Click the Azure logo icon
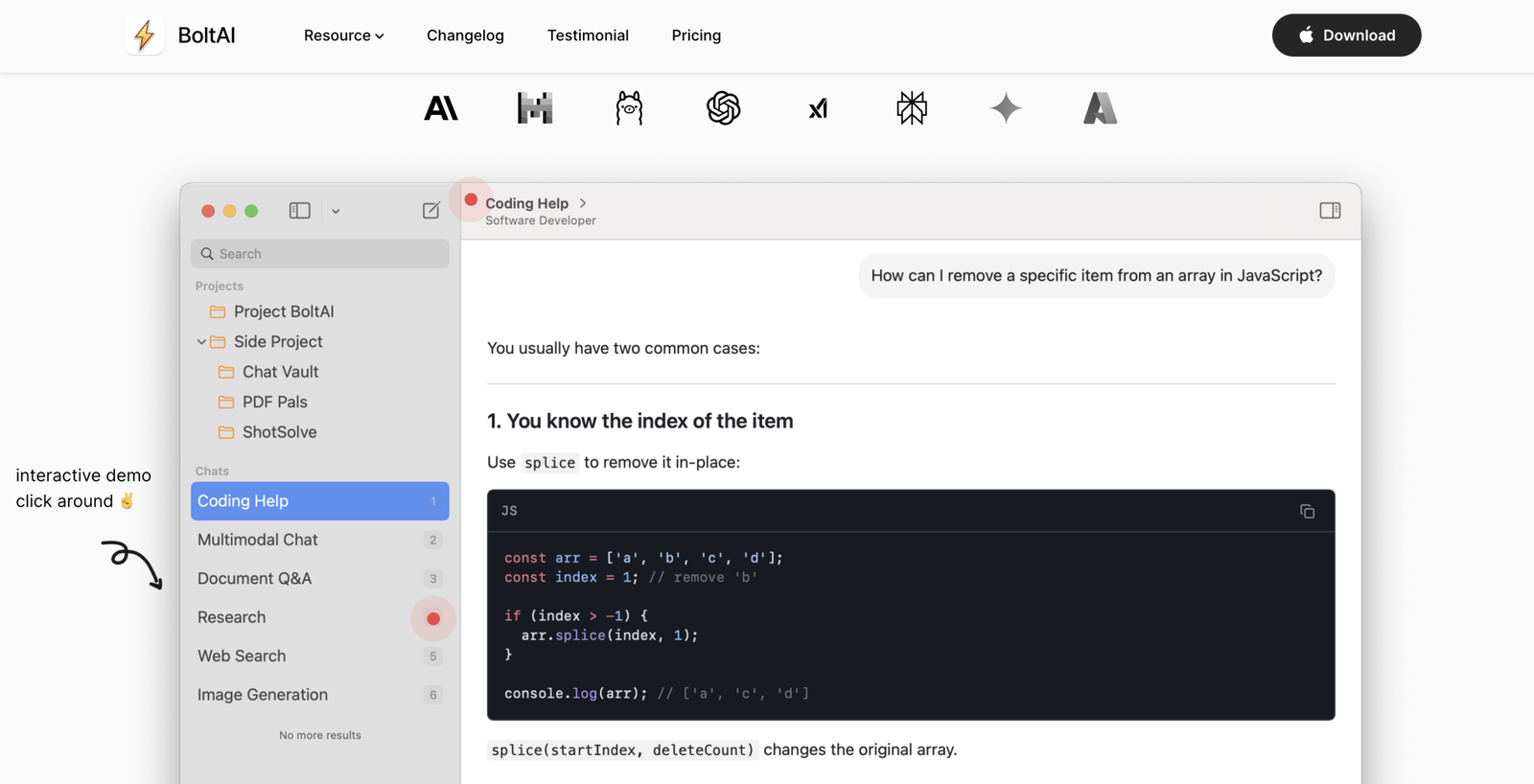Viewport: 1534px width, 784px height. (x=1100, y=108)
